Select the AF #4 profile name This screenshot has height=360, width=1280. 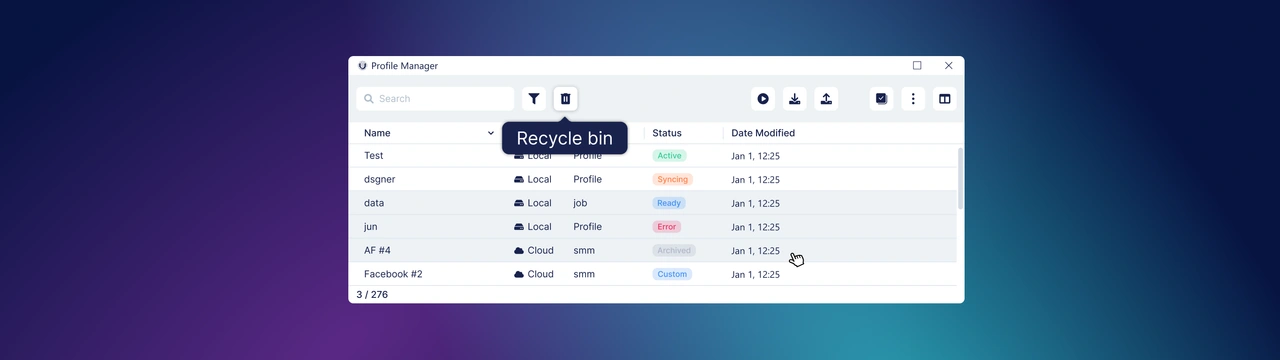click(x=377, y=251)
